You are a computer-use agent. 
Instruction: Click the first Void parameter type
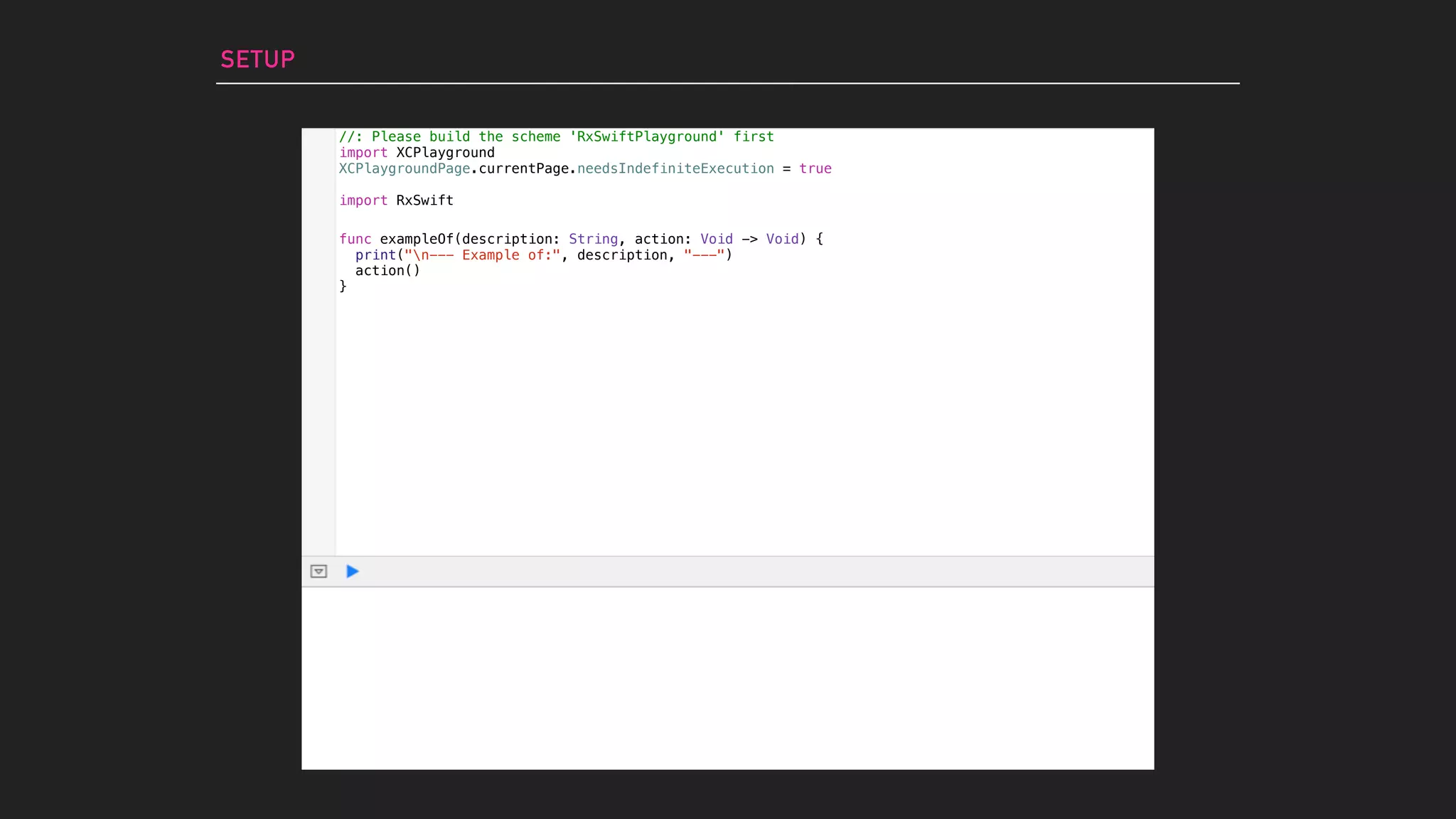pyautogui.click(x=716, y=239)
